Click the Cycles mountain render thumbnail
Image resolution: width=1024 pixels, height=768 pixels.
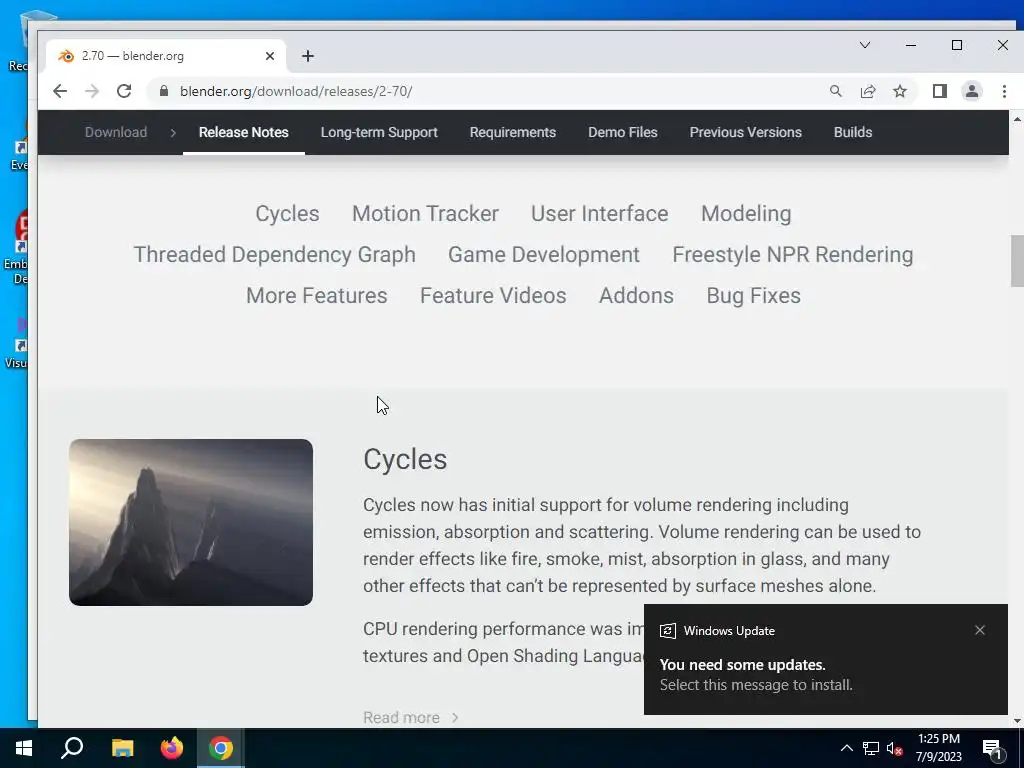coord(191,522)
